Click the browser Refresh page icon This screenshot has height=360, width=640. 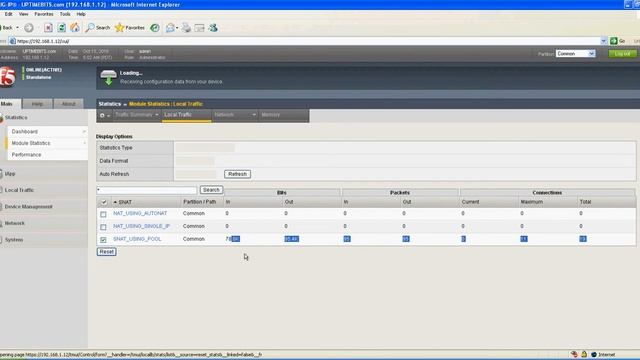pyautogui.click(x=61, y=28)
